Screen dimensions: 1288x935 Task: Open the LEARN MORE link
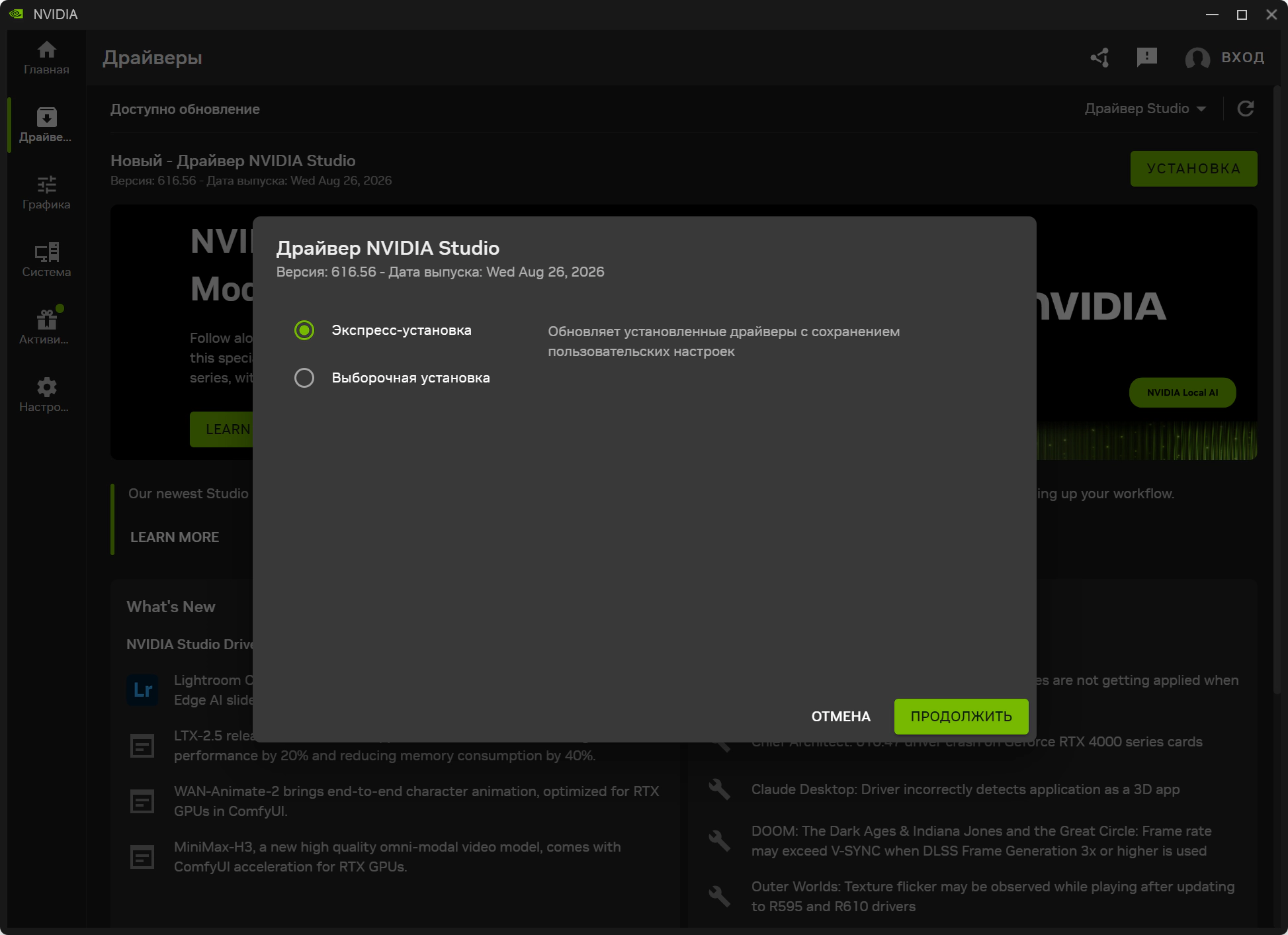coord(175,537)
